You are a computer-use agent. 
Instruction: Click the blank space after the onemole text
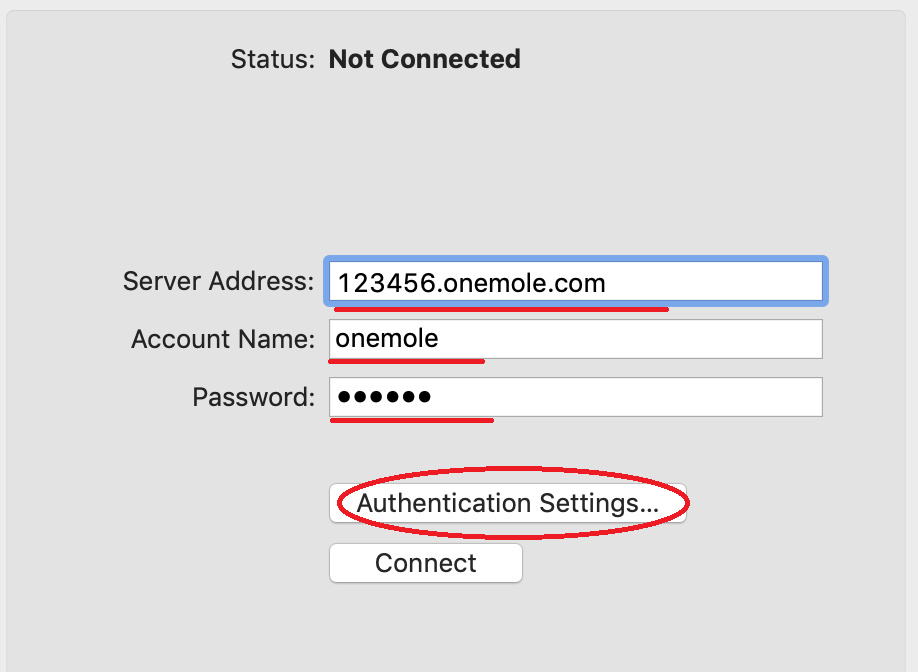point(629,339)
